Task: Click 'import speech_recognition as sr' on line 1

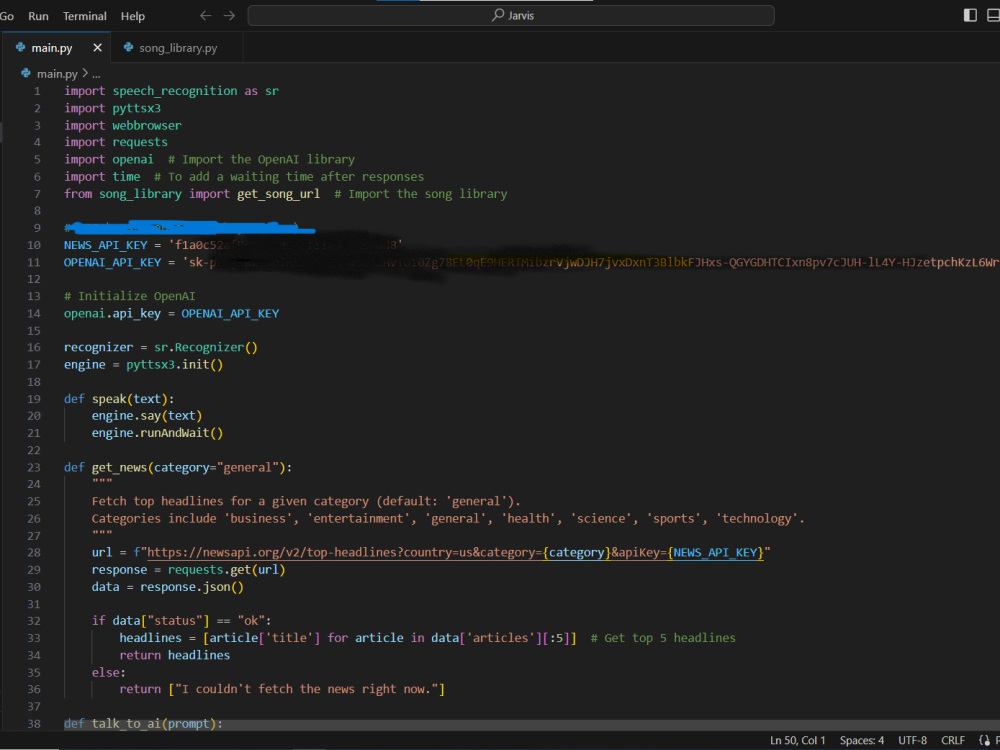Action: 171,91
